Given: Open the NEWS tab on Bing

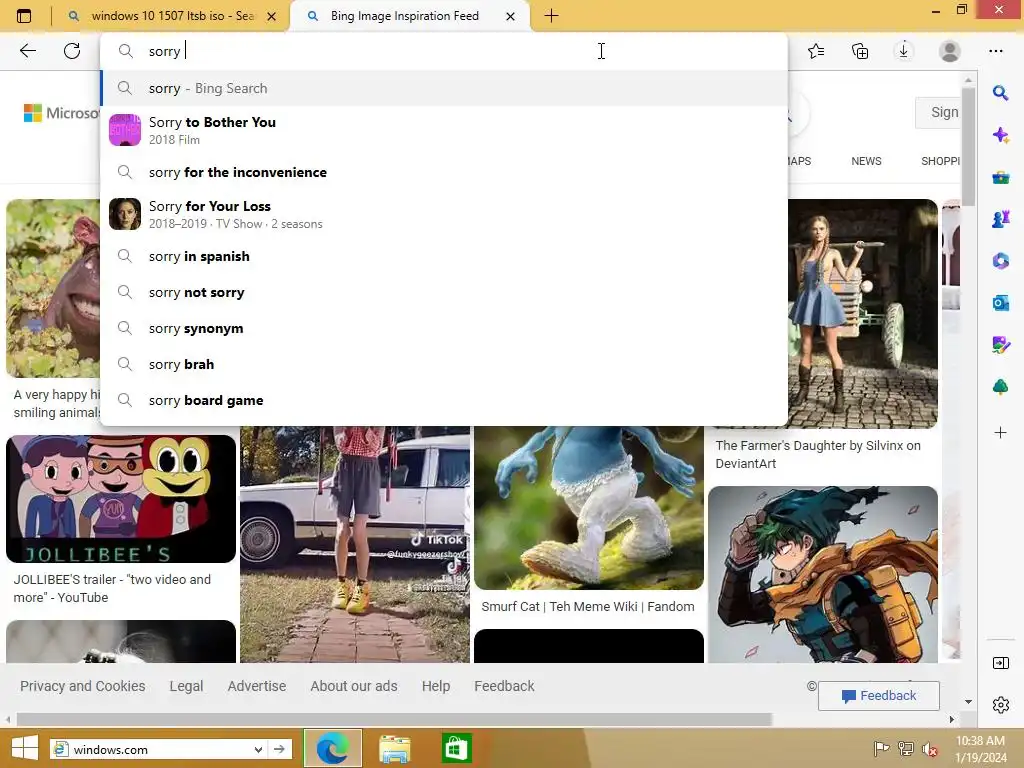Looking at the screenshot, I should click(x=866, y=161).
